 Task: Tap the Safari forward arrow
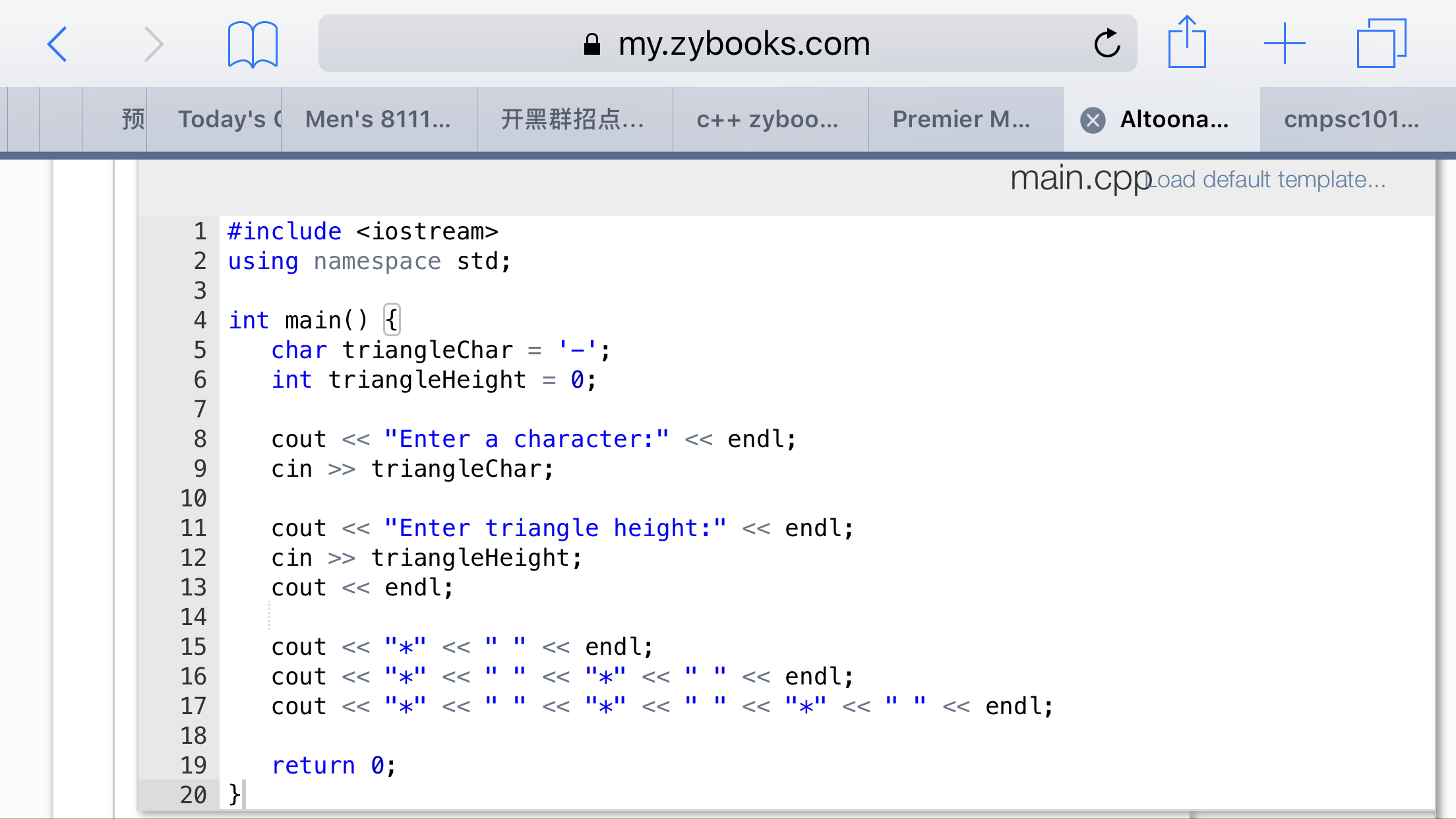pyautogui.click(x=153, y=44)
